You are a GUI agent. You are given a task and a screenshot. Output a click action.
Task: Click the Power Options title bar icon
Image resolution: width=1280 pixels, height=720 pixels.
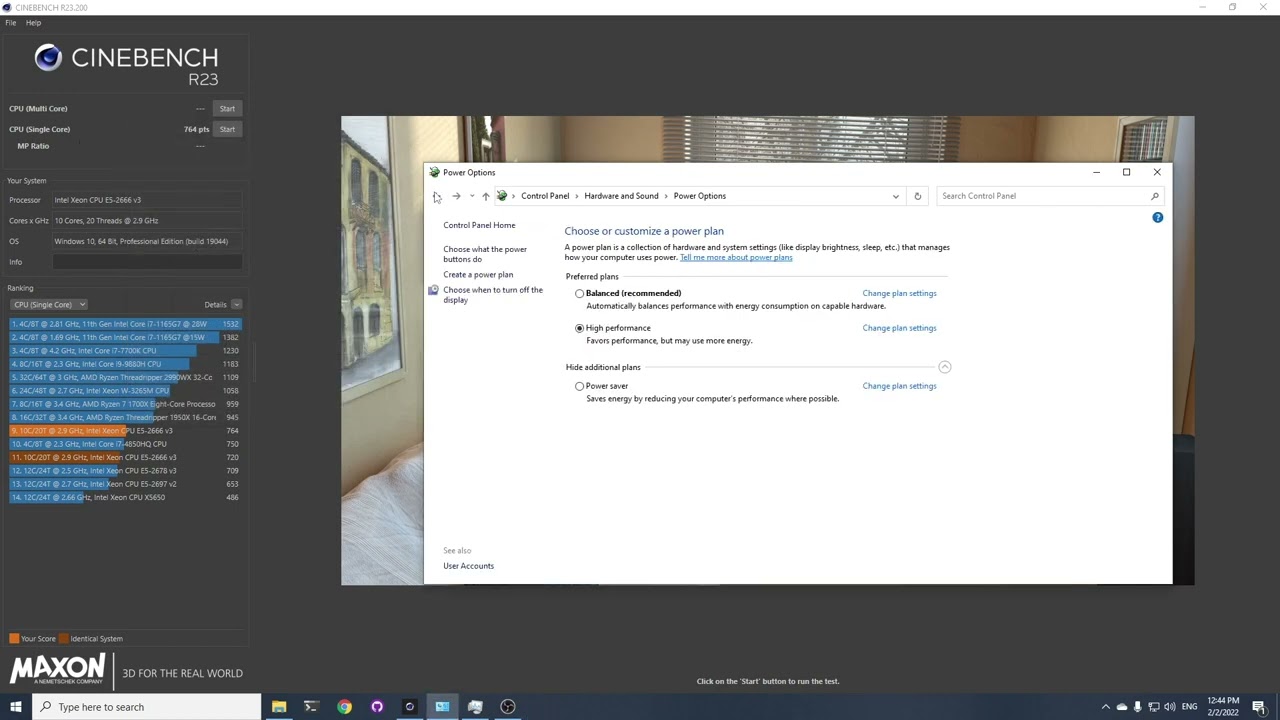point(434,172)
